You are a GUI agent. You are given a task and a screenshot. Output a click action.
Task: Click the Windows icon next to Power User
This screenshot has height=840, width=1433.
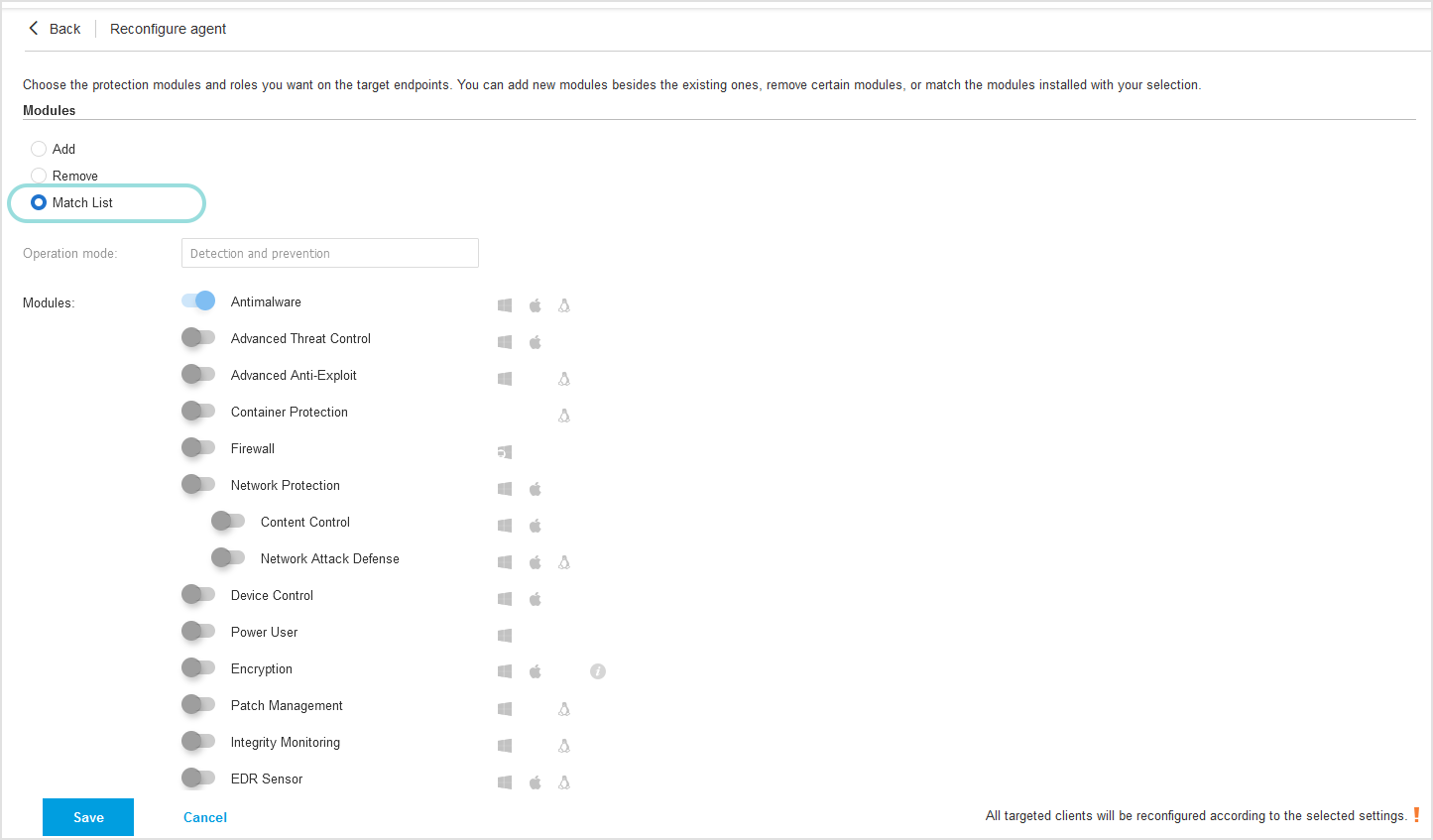(x=505, y=635)
